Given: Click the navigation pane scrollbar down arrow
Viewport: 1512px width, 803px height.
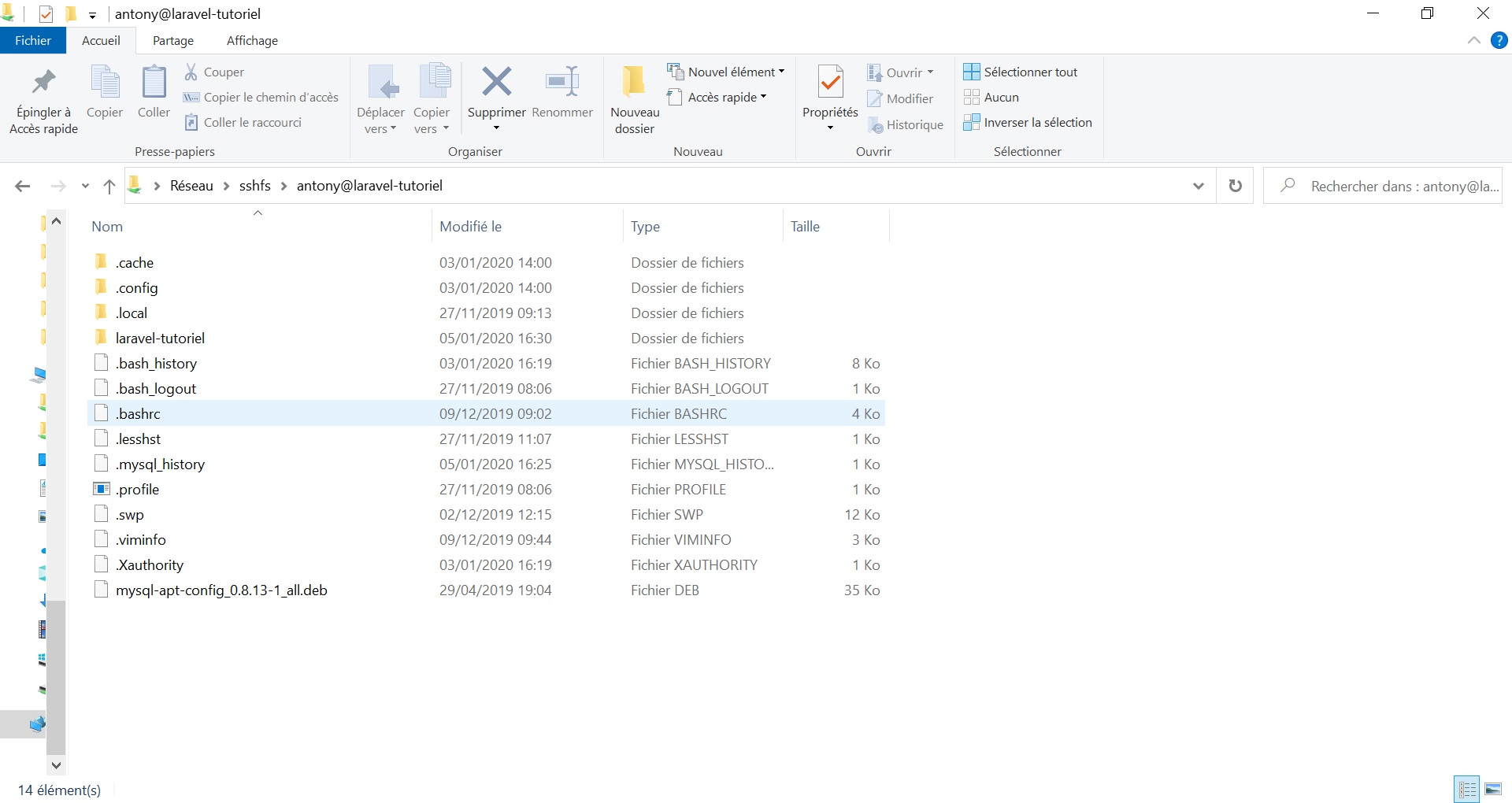Looking at the screenshot, I should tap(56, 764).
